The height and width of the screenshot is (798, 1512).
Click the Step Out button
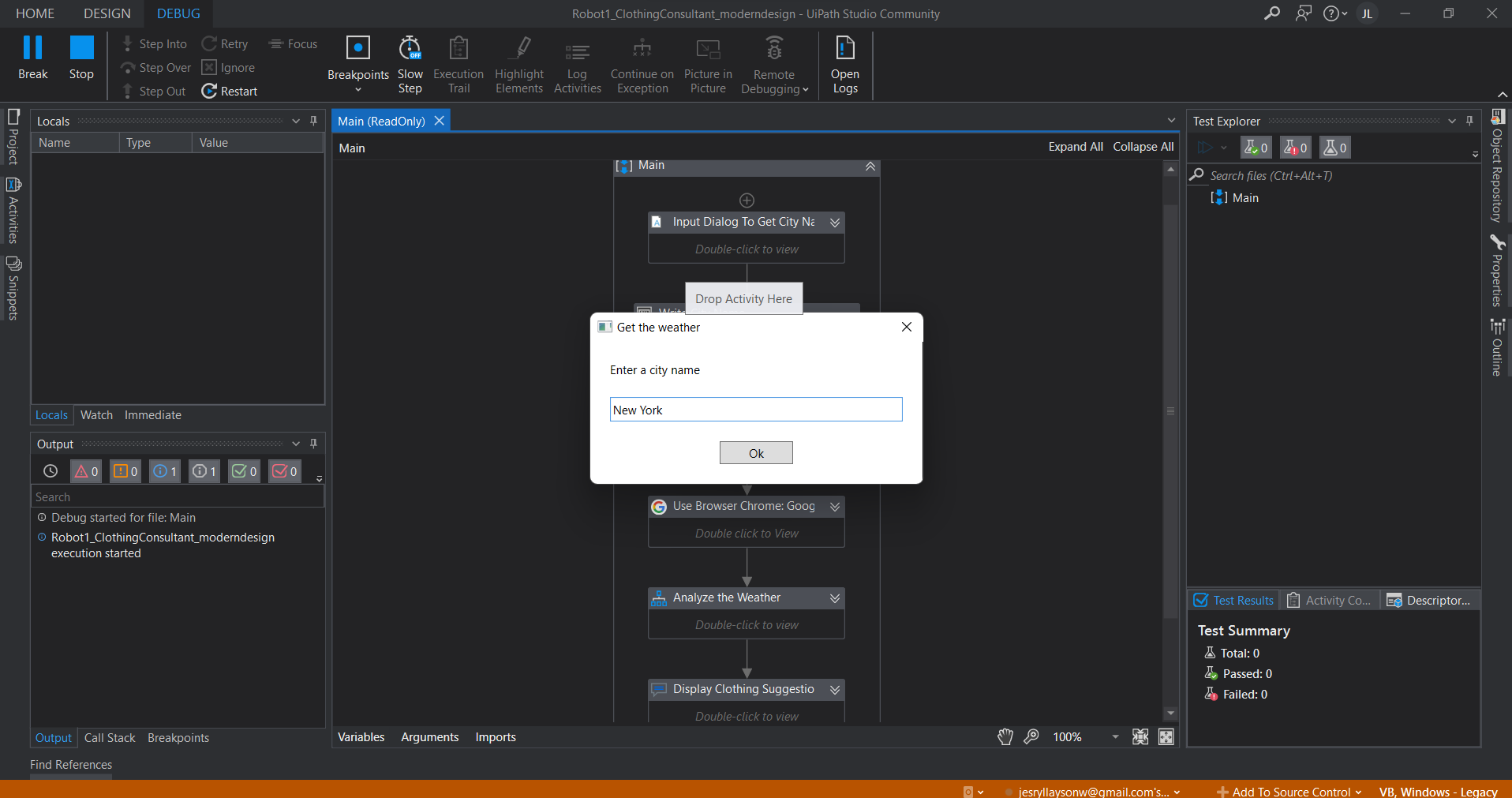click(x=154, y=92)
